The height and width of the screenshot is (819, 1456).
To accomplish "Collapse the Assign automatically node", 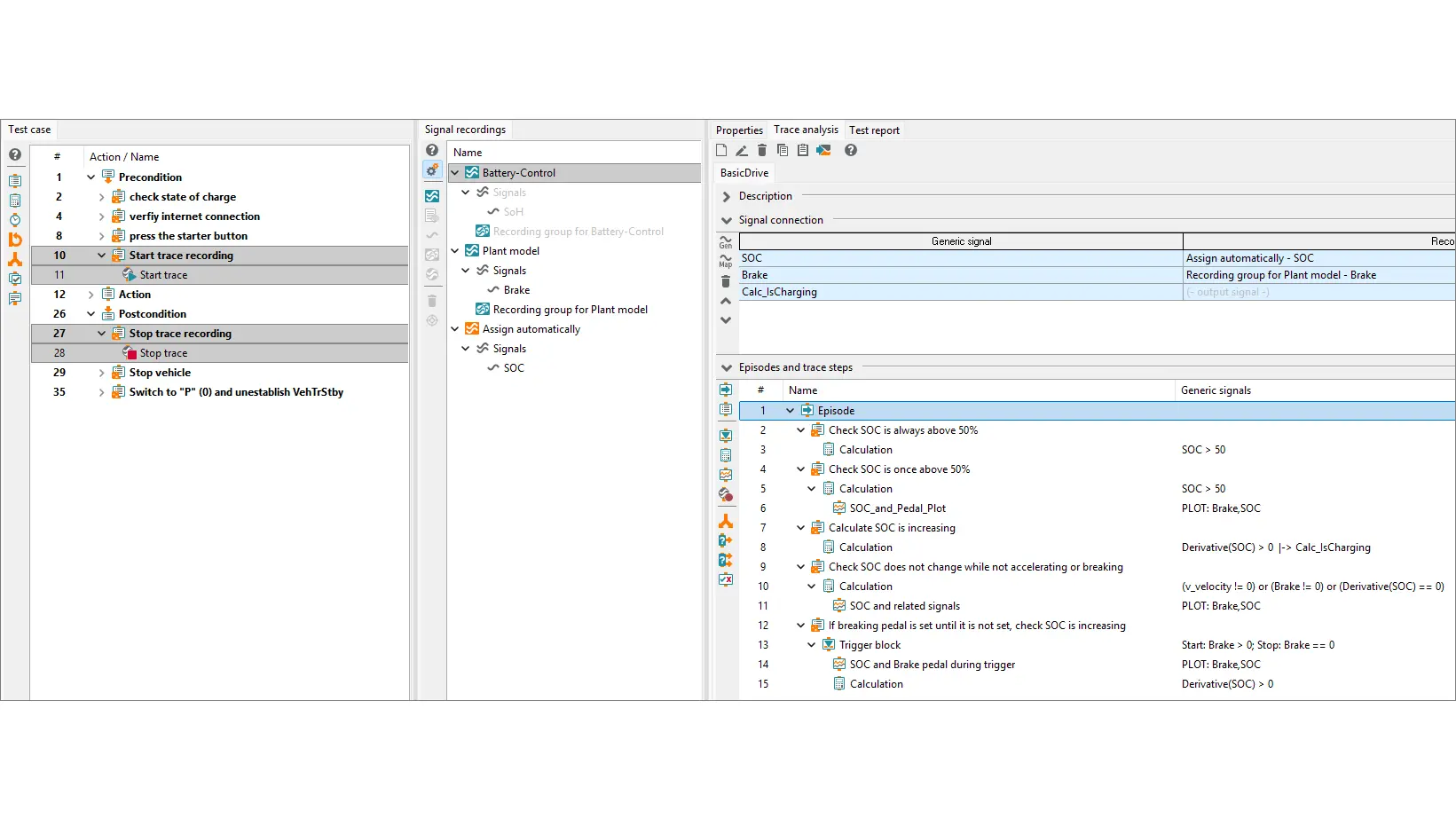I will click(455, 329).
